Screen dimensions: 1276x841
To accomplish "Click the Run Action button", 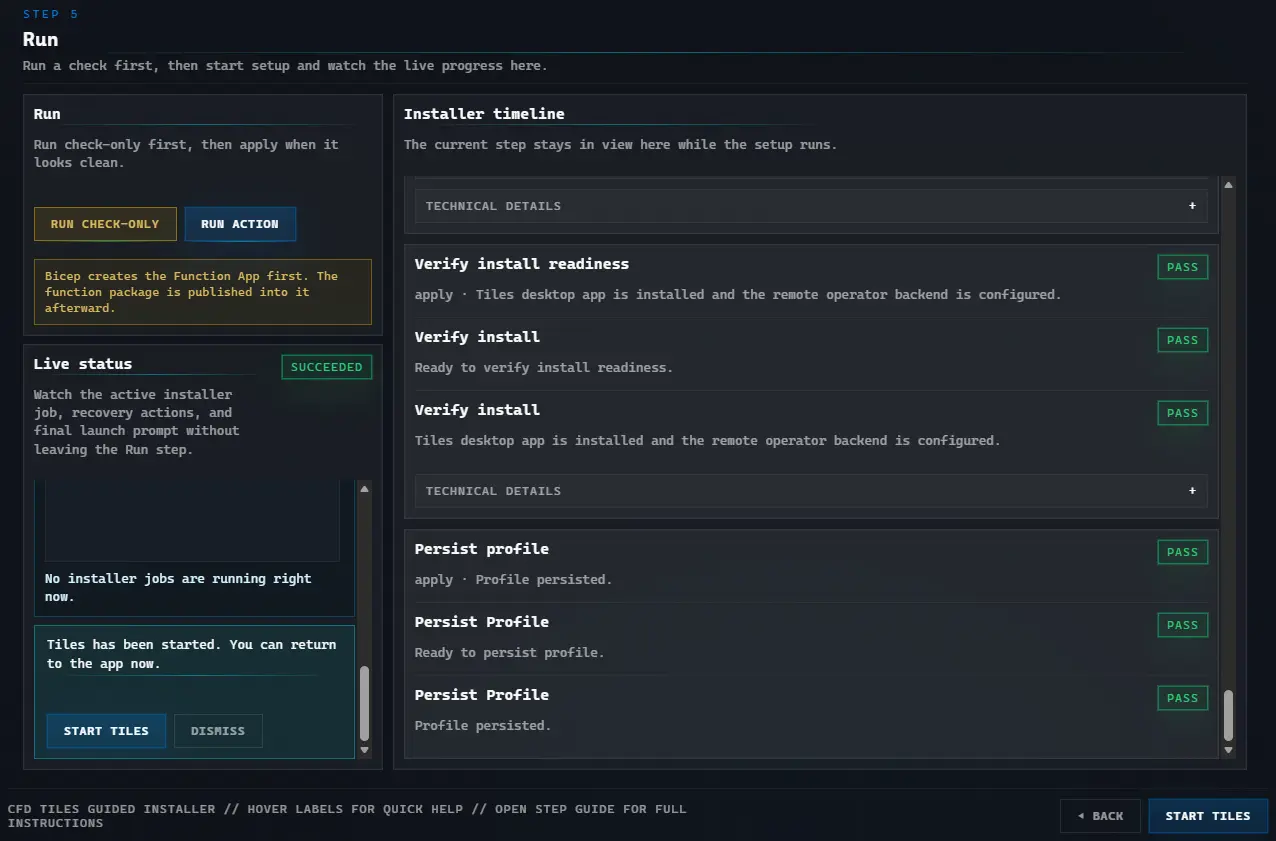I will pos(240,224).
